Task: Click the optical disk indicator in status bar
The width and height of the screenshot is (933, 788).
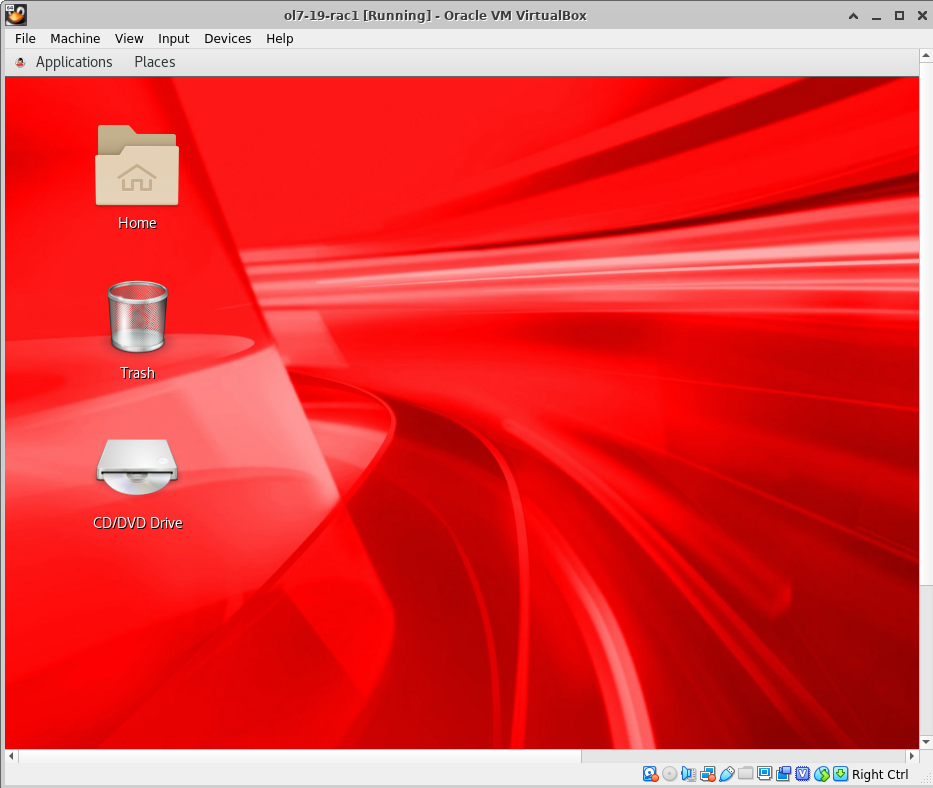Action: point(669,774)
